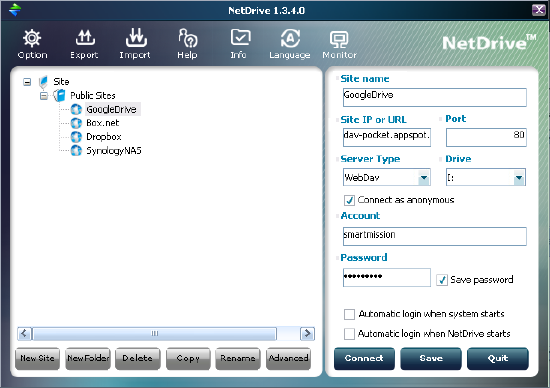Collapse the Public Sites folder
This screenshot has width=550, height=388.
point(43,96)
